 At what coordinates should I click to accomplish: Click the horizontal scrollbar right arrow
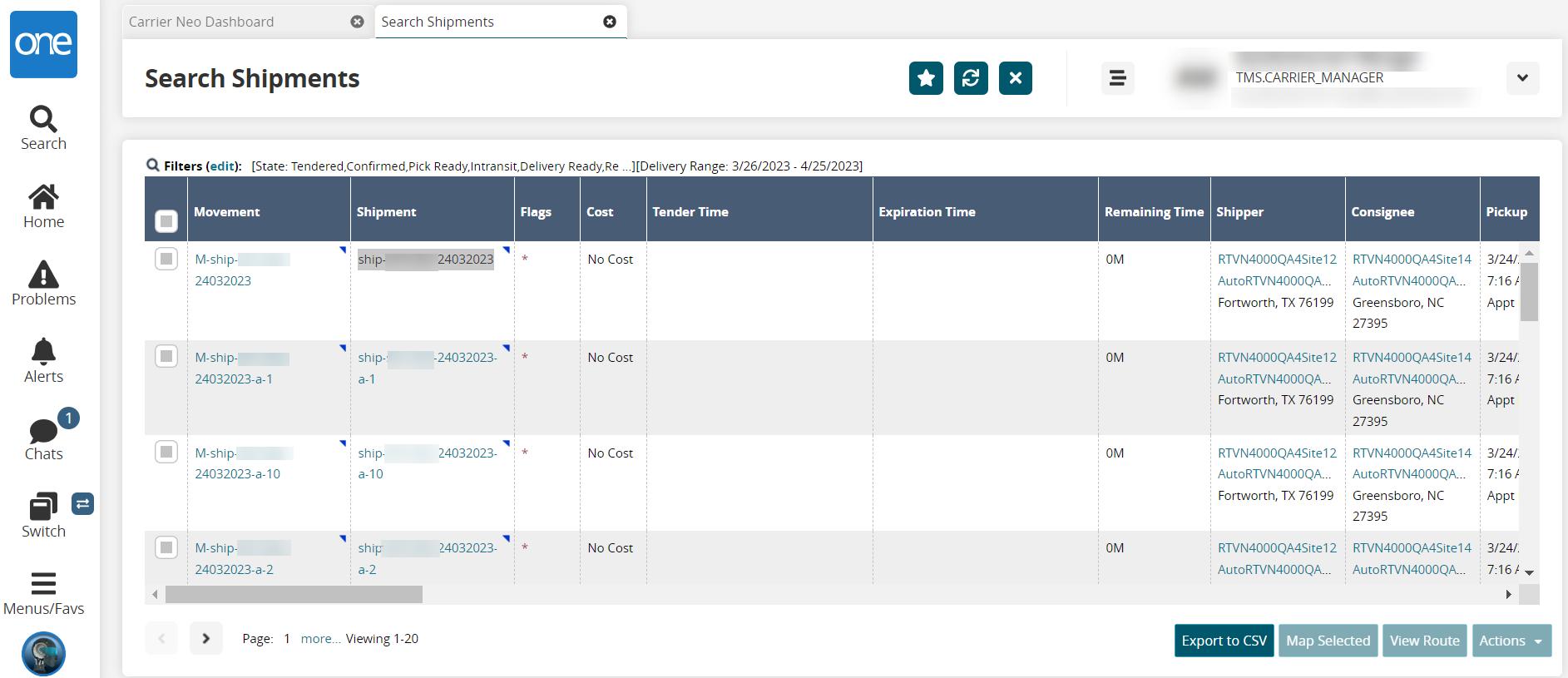click(x=1508, y=595)
